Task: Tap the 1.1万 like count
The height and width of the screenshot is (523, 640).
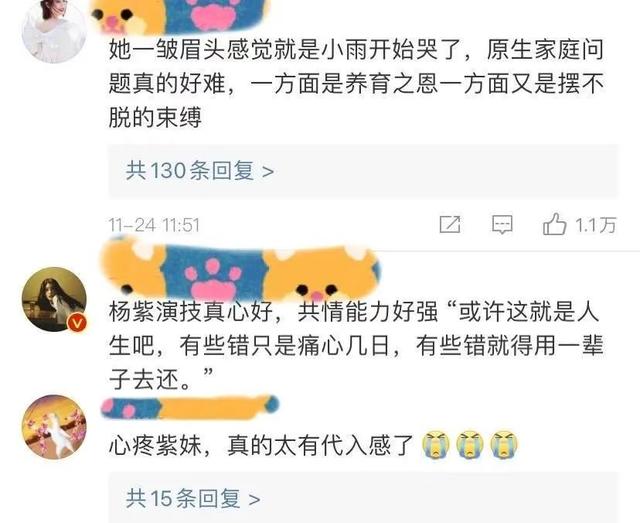Action: point(595,225)
